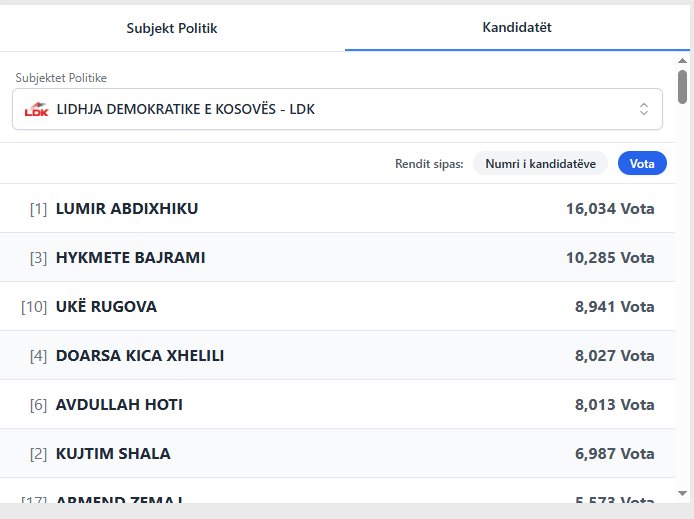Sort candidates by Vota
The image size is (694, 519).
coord(642,164)
